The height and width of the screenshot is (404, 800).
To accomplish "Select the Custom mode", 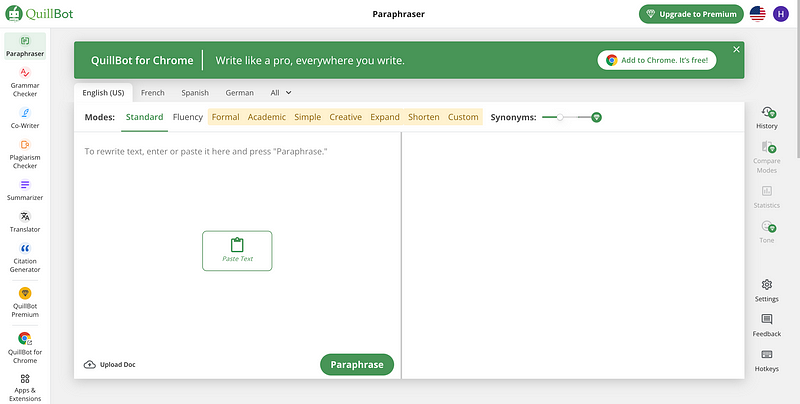I will pyautogui.click(x=463, y=117).
